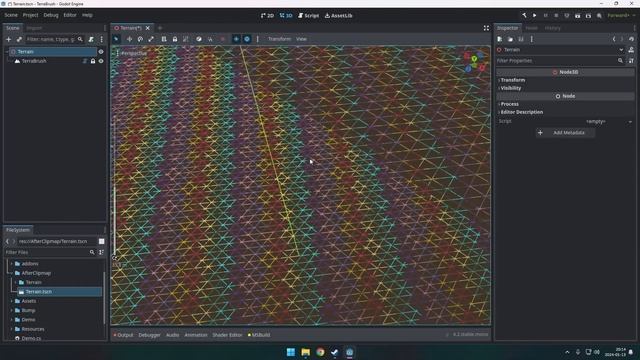
Task: Open the Forward+ renderer dropdown
Action: (620, 16)
